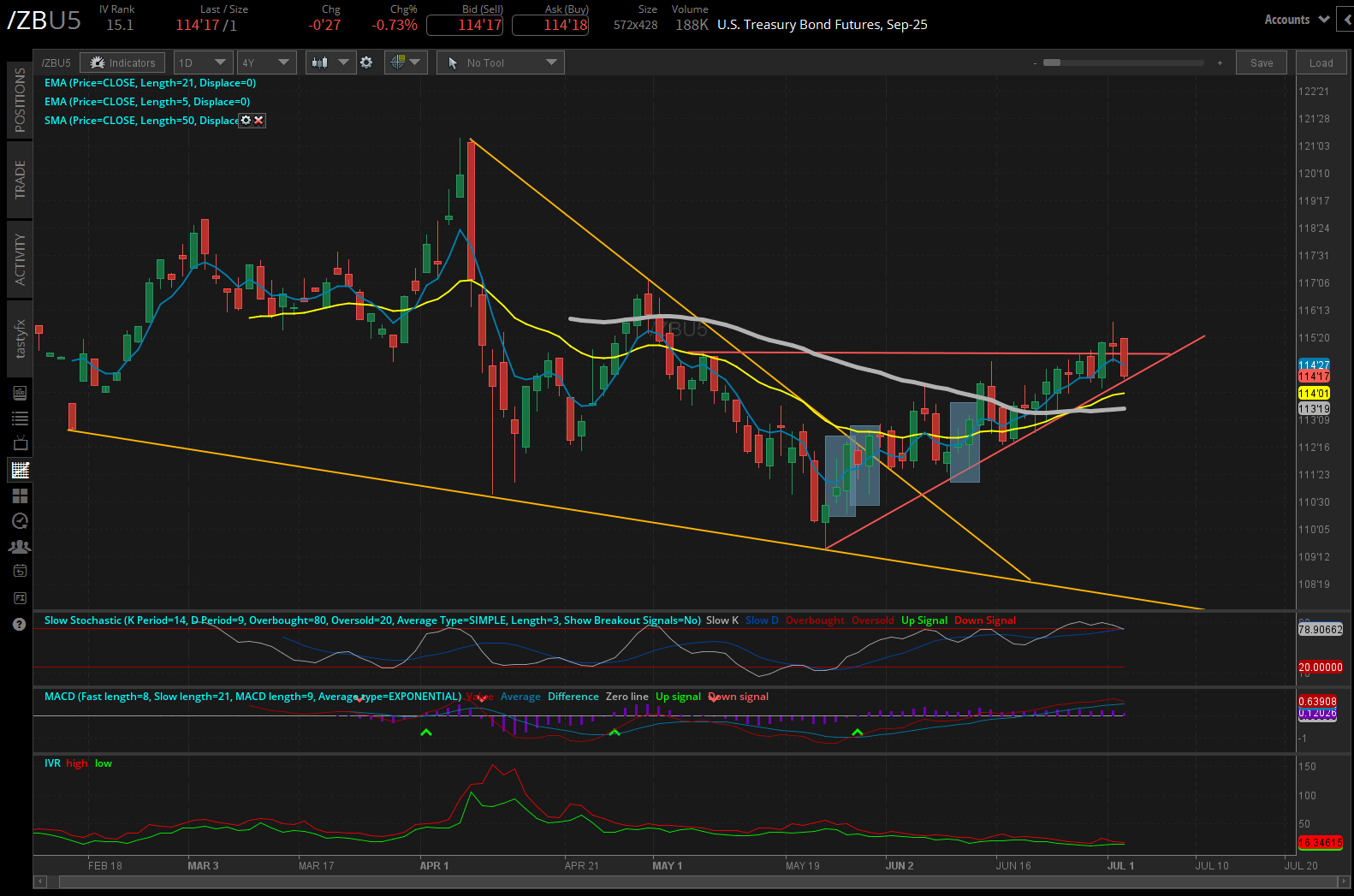Select the SMA Length=50 indicator label
The width and height of the screenshot is (1354, 896).
141,121
